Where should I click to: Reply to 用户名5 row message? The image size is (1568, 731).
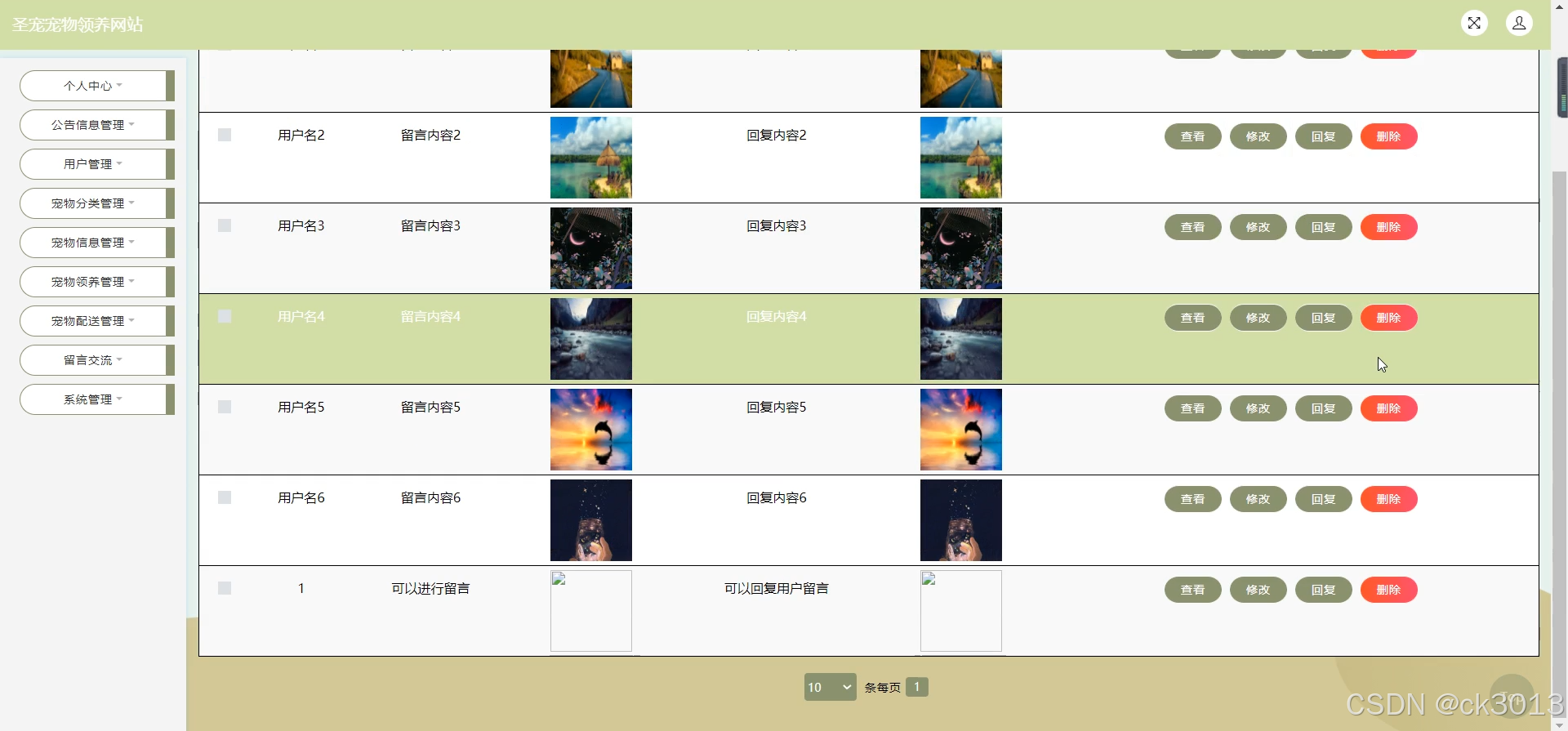[x=1323, y=408]
